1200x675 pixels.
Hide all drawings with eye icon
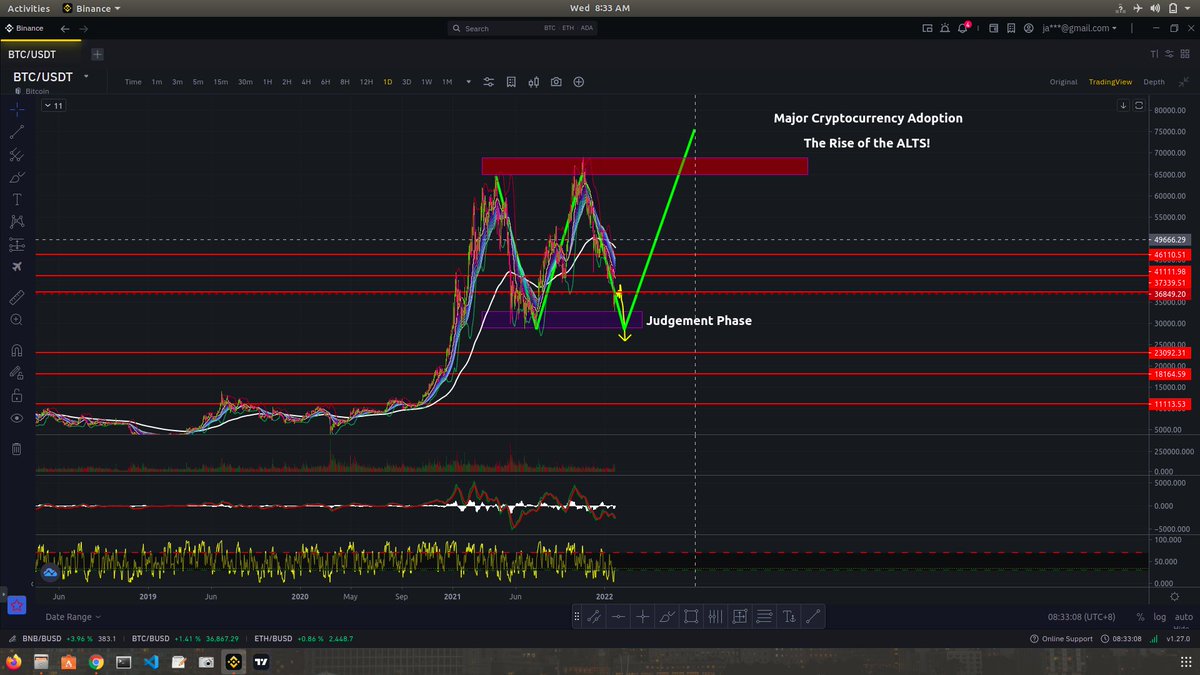click(16, 418)
